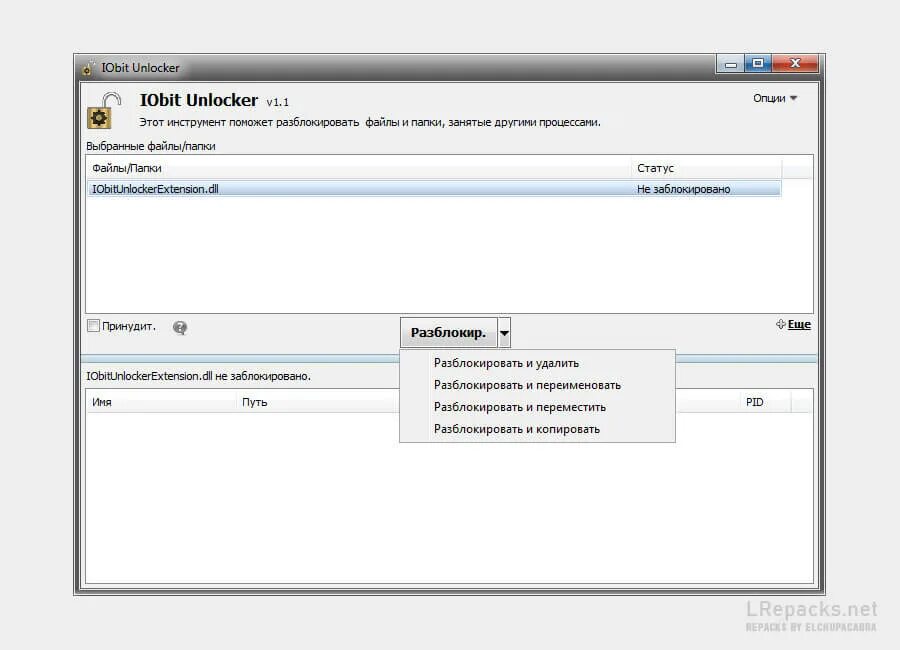
Task: Click the Еще link
Action: [x=799, y=324]
